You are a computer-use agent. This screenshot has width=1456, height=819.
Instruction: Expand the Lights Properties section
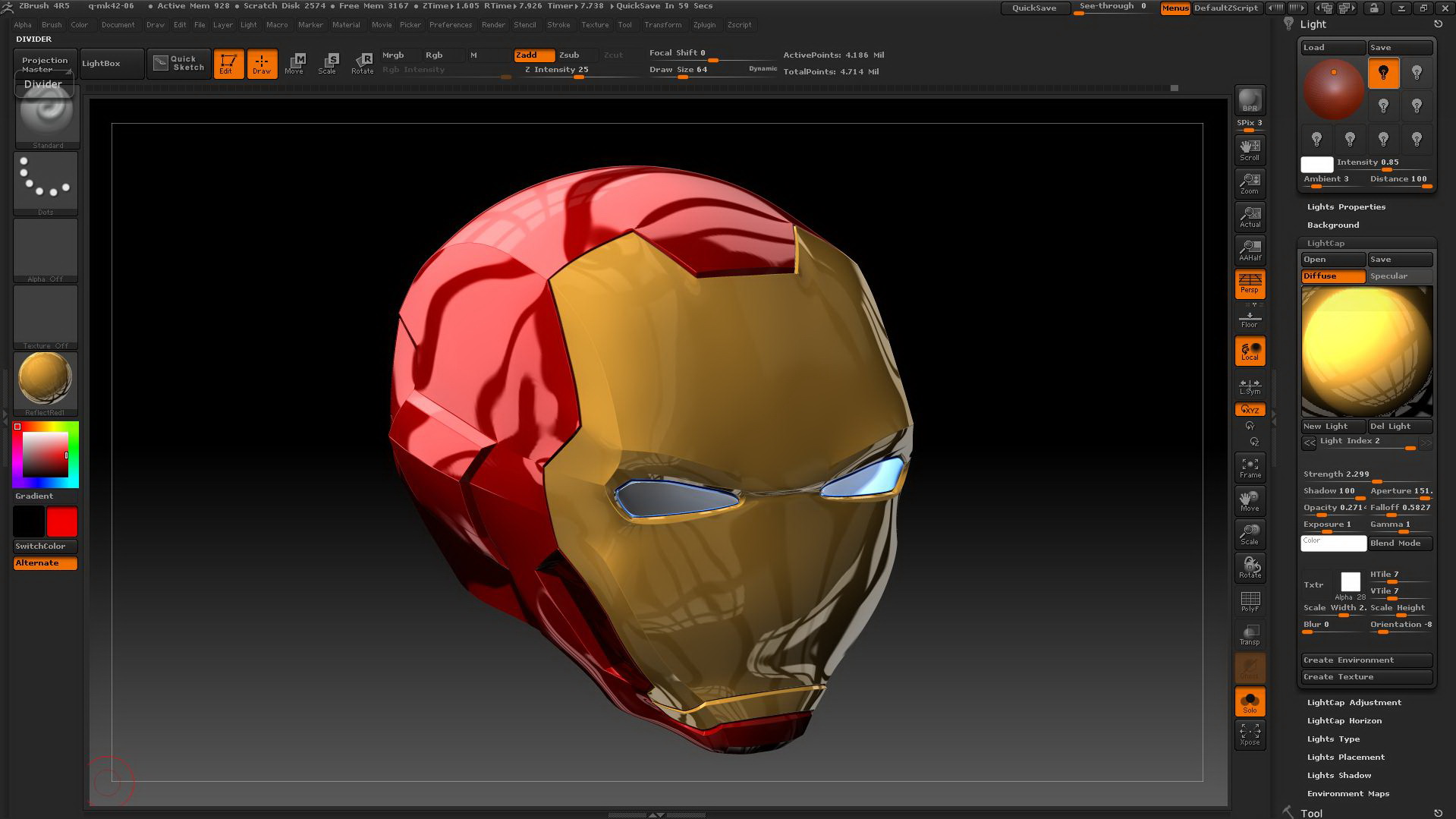coord(1346,206)
